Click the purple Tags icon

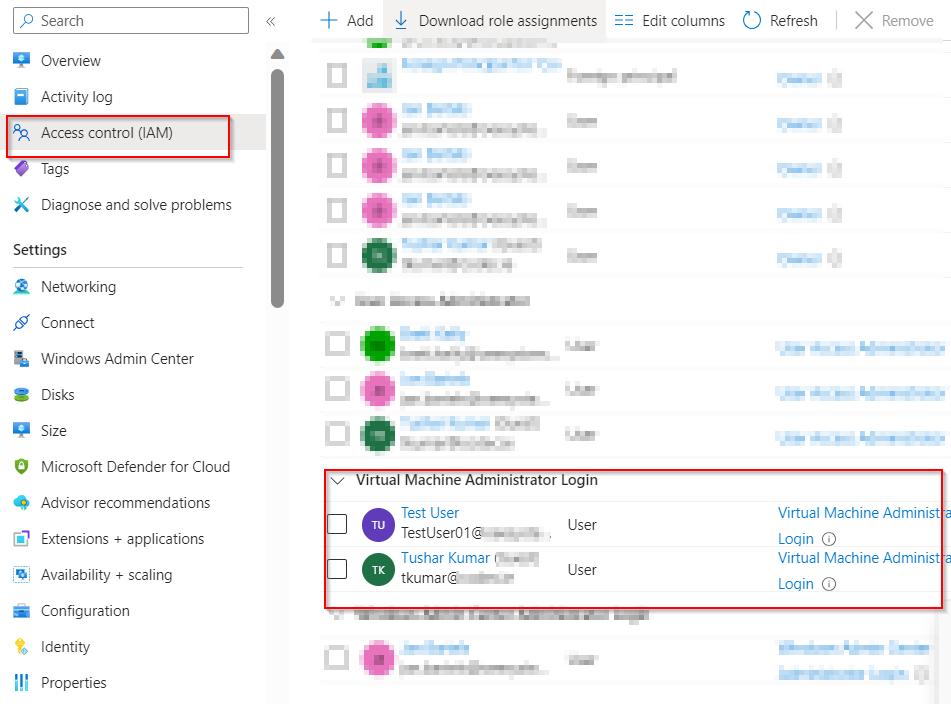click(x=22, y=169)
